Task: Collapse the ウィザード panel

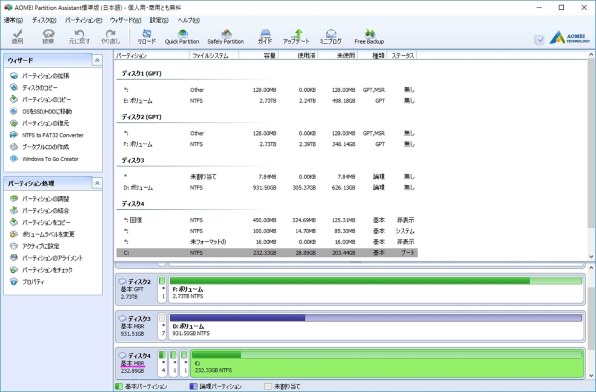Action: 97,60
